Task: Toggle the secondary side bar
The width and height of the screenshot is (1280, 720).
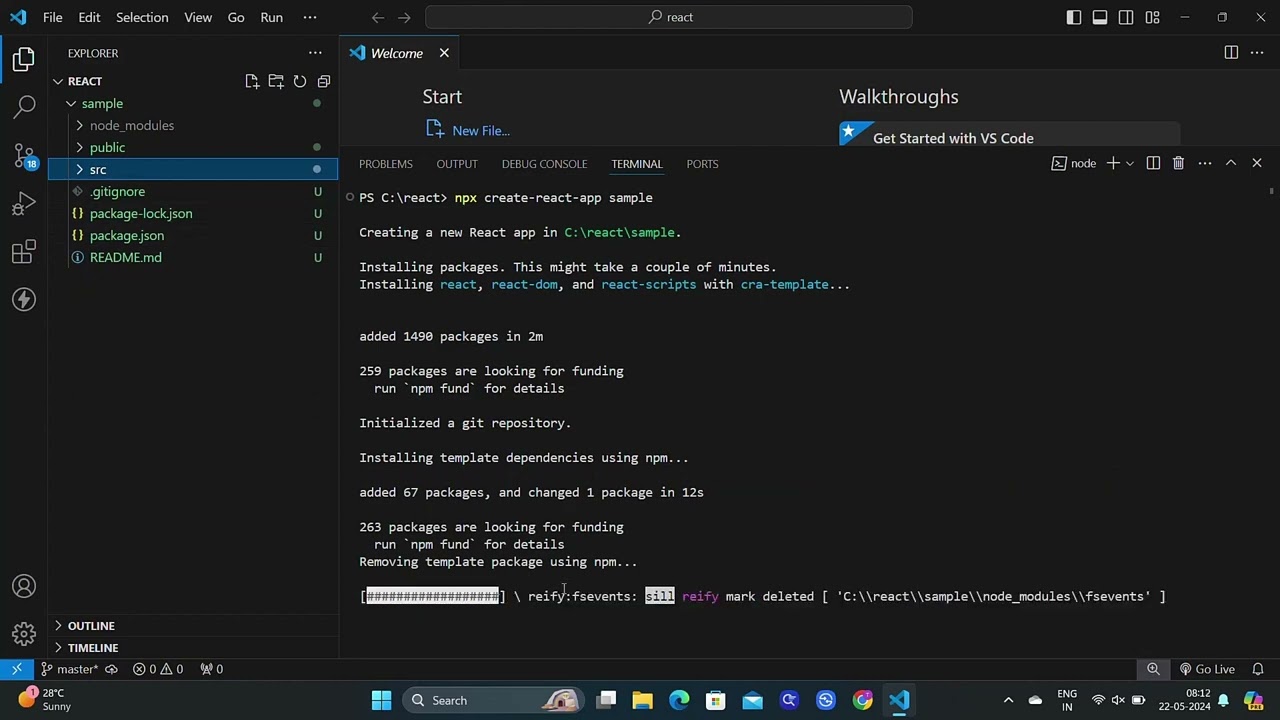Action: coord(1126,17)
